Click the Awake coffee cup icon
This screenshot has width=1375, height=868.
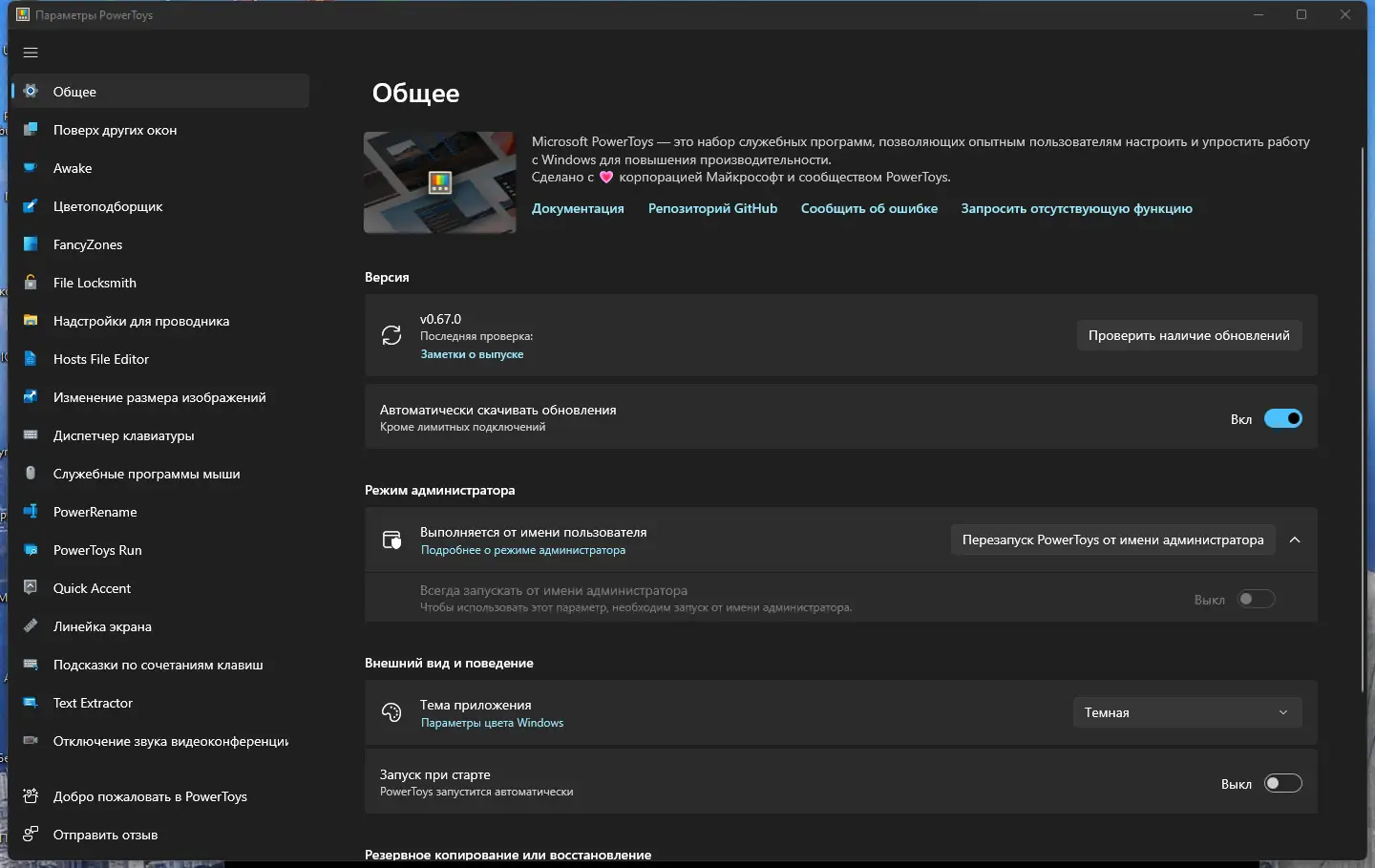(x=31, y=168)
